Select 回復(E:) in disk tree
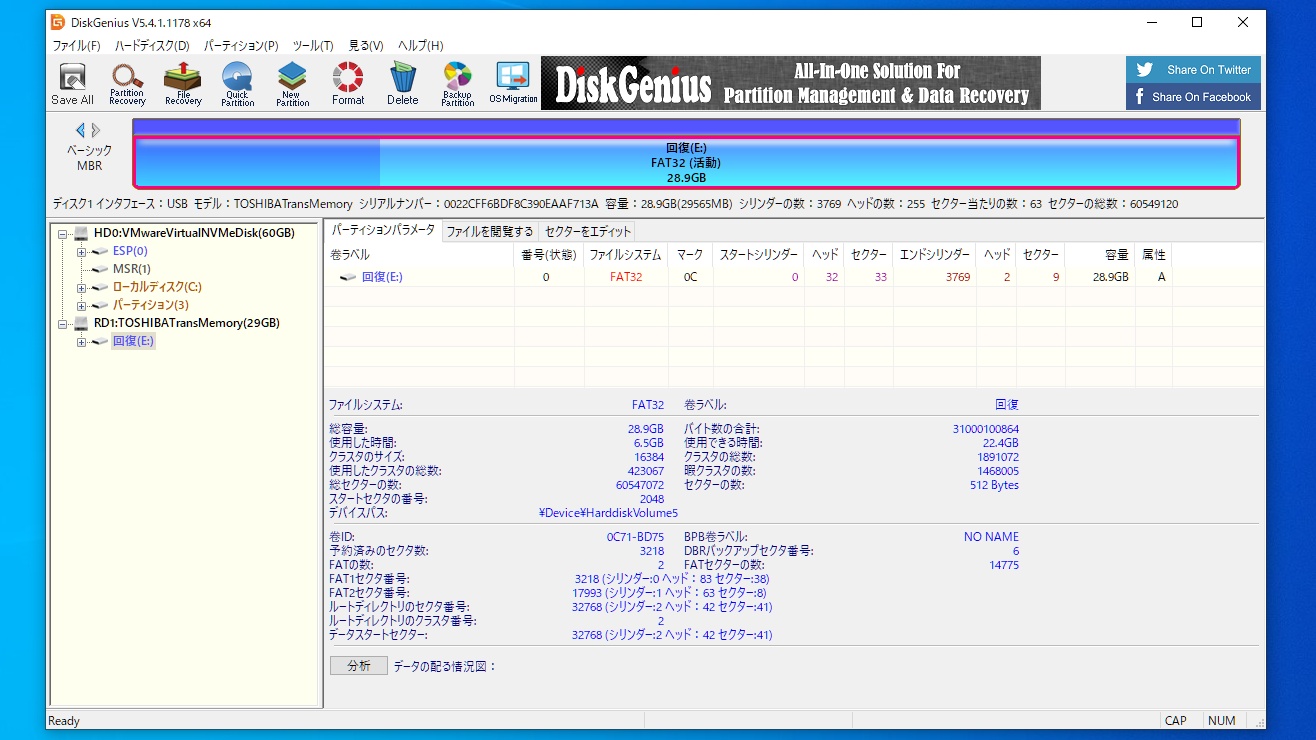 point(133,341)
